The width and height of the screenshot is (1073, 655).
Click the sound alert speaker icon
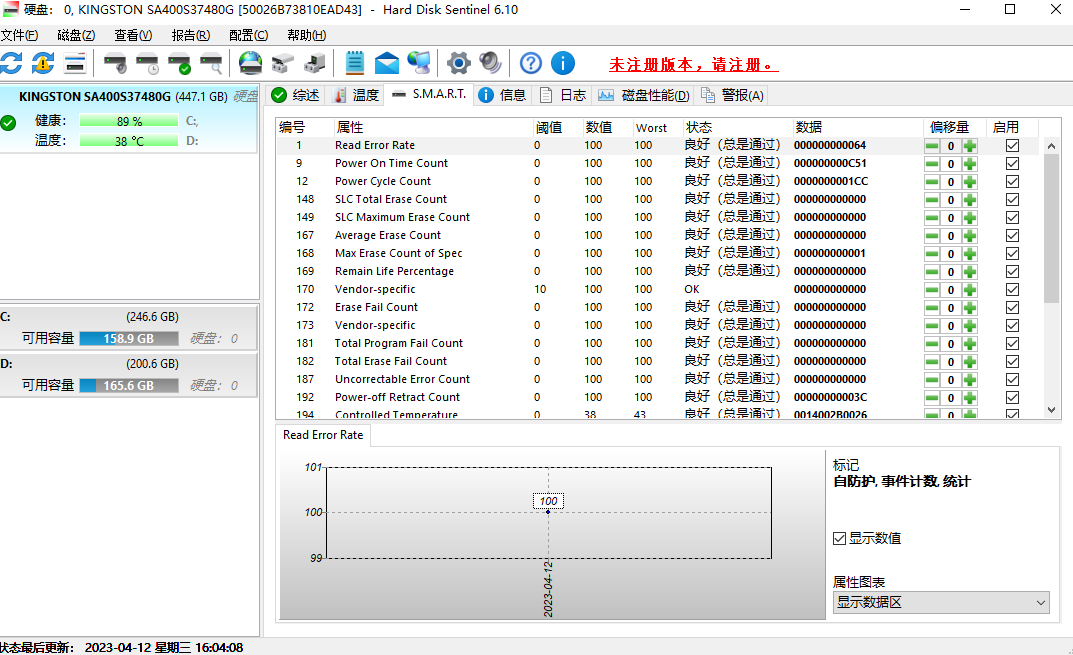(x=489, y=62)
